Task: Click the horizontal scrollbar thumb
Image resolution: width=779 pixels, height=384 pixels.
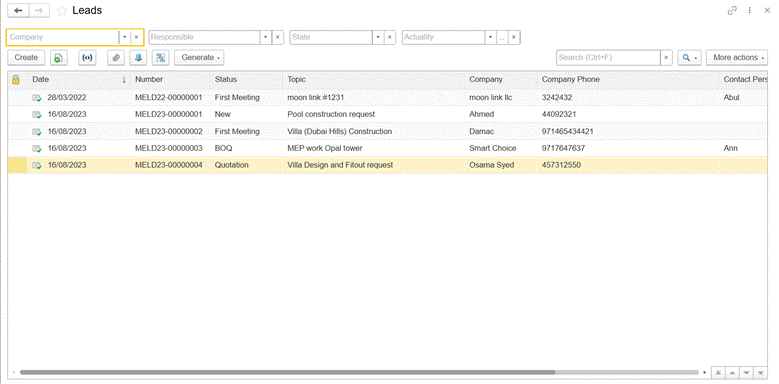Action: (x=287, y=372)
